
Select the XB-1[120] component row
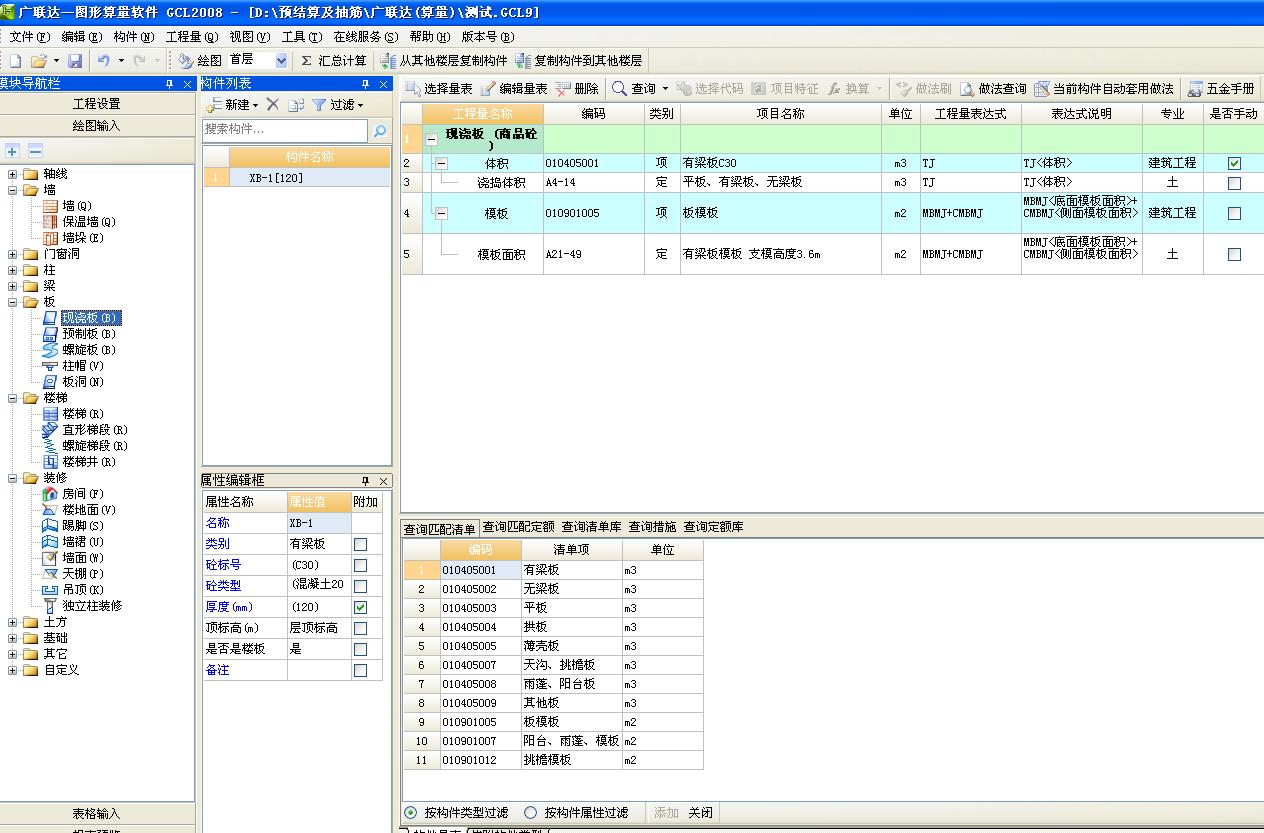[296, 178]
